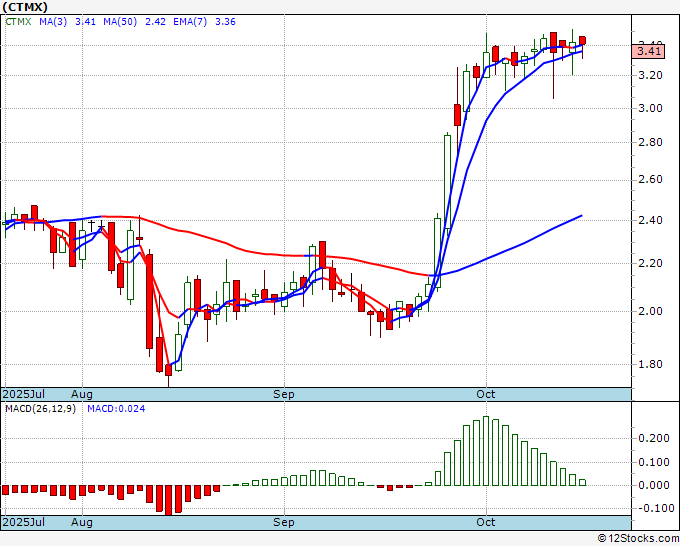This screenshot has width=680, height=546.
Task: Select the CTMX legend label
Action: coord(18,22)
